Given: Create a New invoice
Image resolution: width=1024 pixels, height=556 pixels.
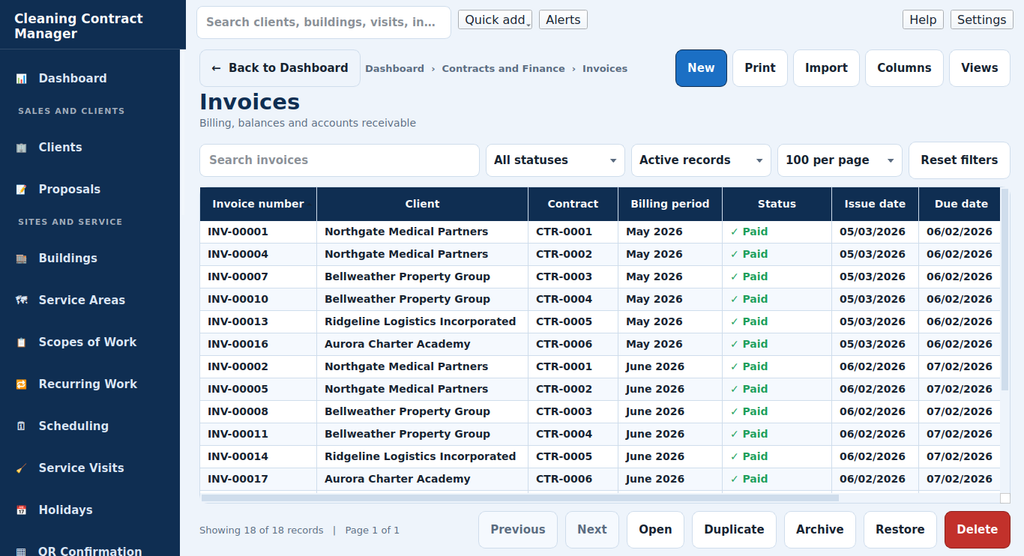Looking at the screenshot, I should [x=701, y=68].
